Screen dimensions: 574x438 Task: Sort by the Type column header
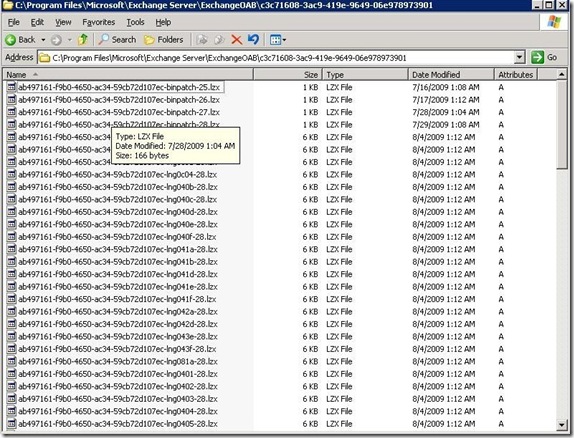[365, 75]
